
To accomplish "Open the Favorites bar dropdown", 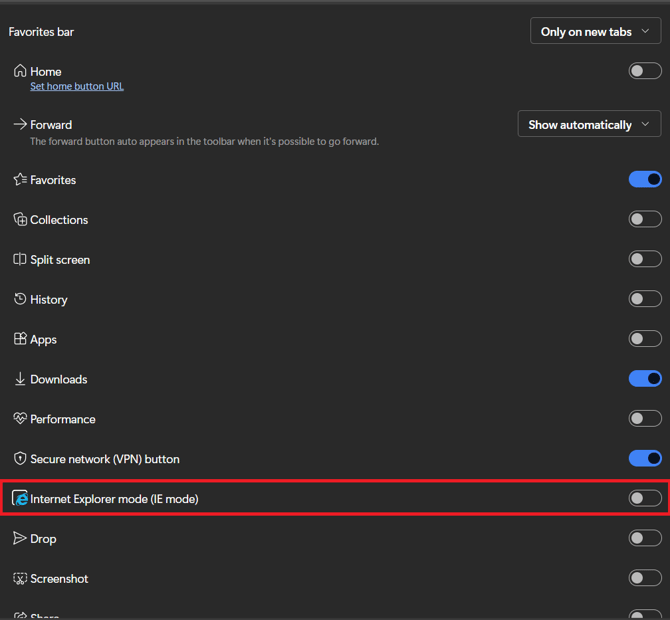I will (595, 32).
